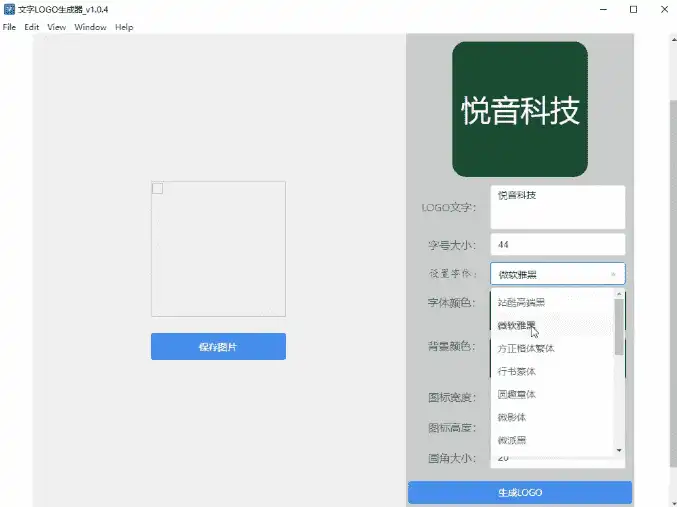677x507 pixels.
Task: Open the File menu
Action: tap(9, 27)
